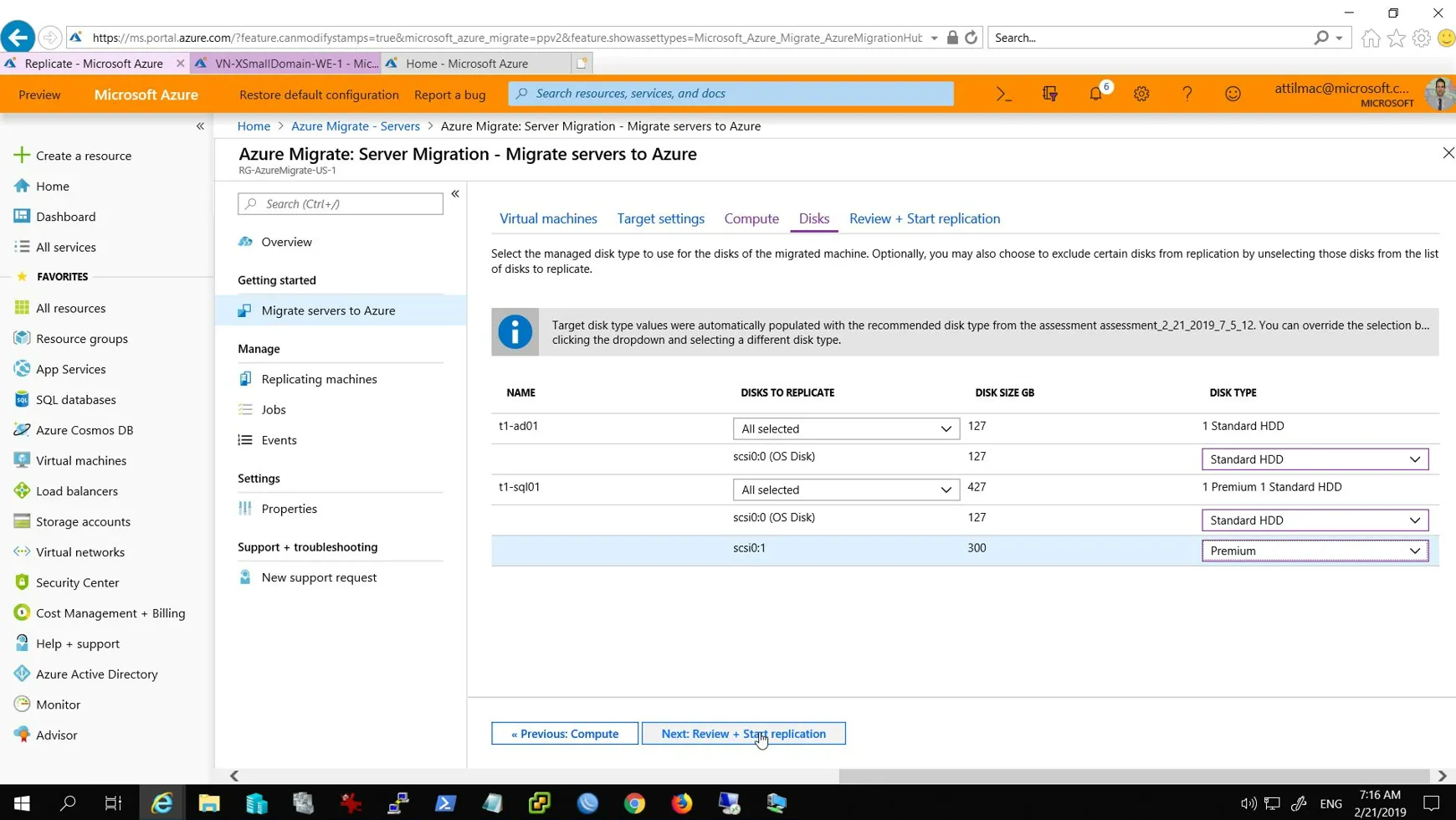Click Azure Migrate - Servers breadcrumb
Screen dimensions: 1456x820
(x=356, y=126)
